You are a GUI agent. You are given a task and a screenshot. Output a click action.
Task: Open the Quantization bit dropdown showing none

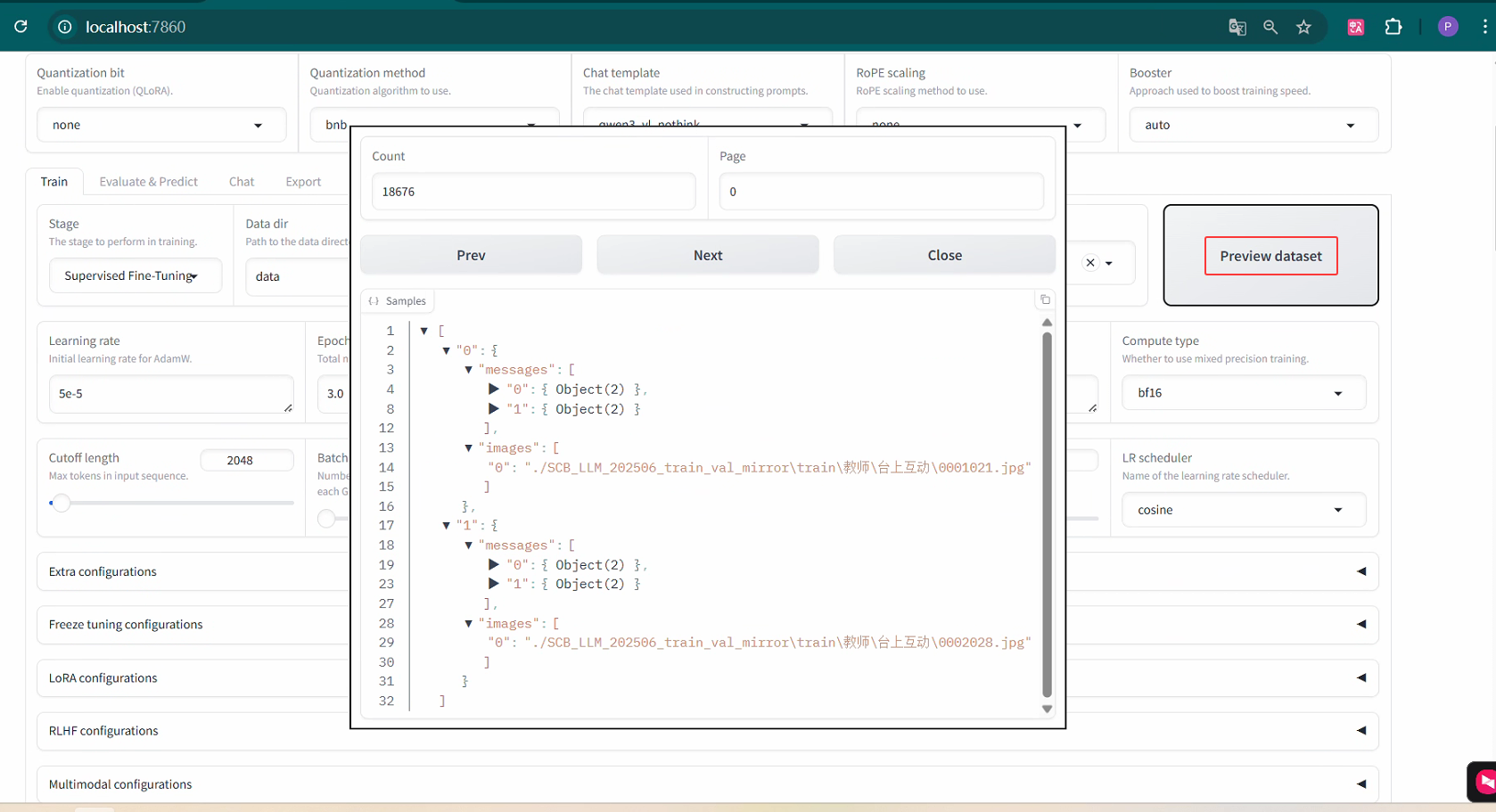tap(161, 125)
